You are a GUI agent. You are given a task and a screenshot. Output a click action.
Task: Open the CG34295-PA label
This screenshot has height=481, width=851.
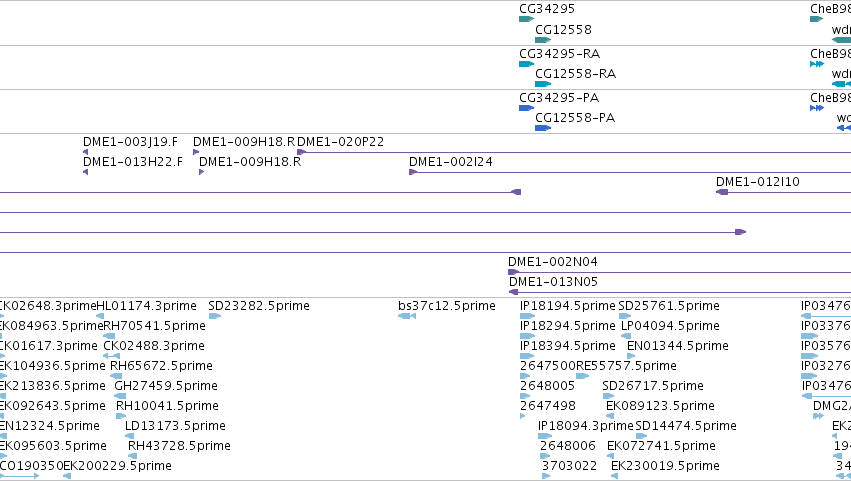tap(559, 98)
